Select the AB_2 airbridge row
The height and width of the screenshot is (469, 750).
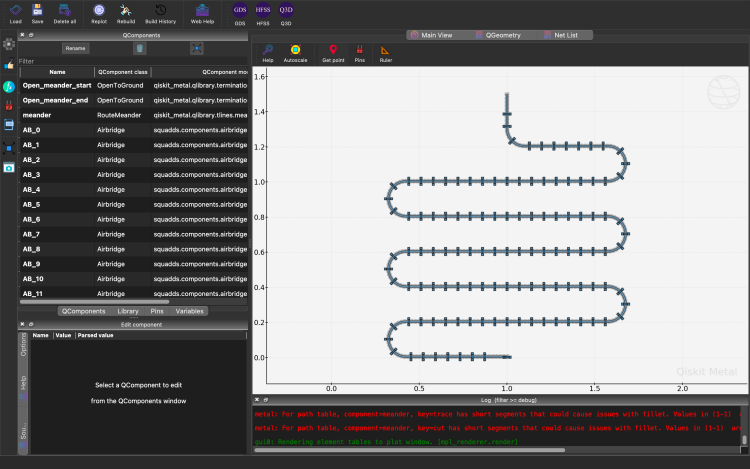(134, 160)
